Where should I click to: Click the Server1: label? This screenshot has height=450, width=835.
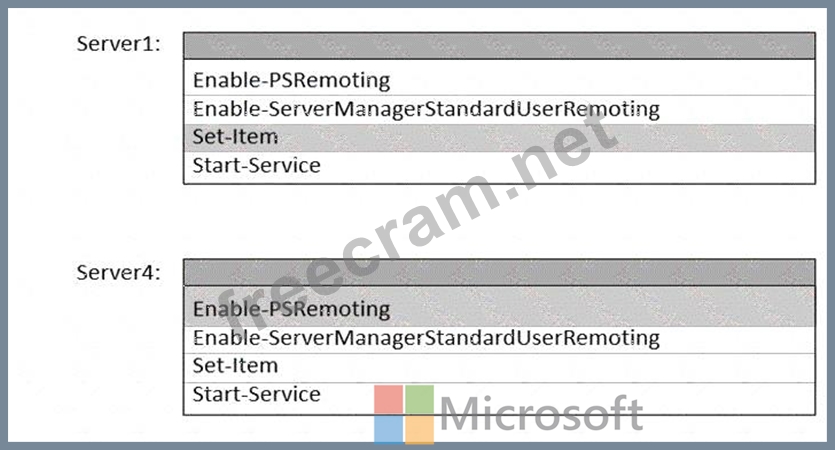point(119,46)
